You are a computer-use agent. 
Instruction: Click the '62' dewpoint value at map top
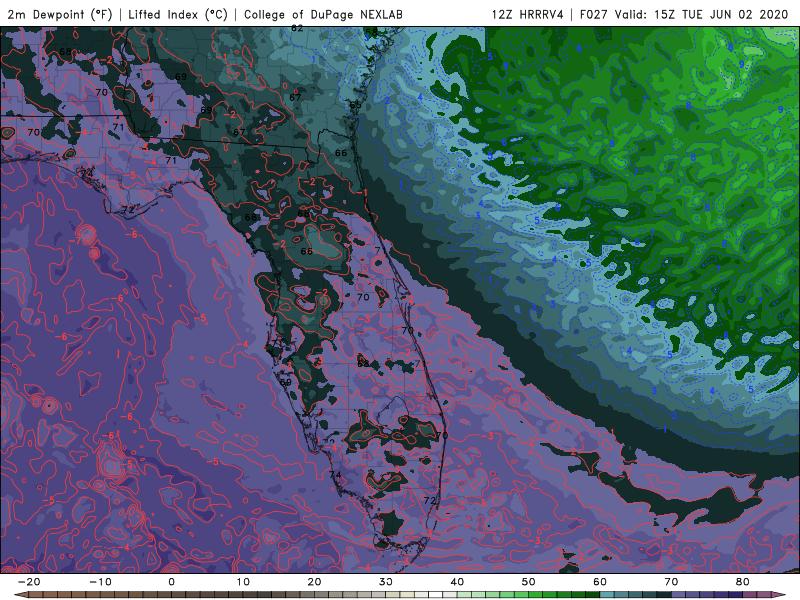(x=297, y=29)
